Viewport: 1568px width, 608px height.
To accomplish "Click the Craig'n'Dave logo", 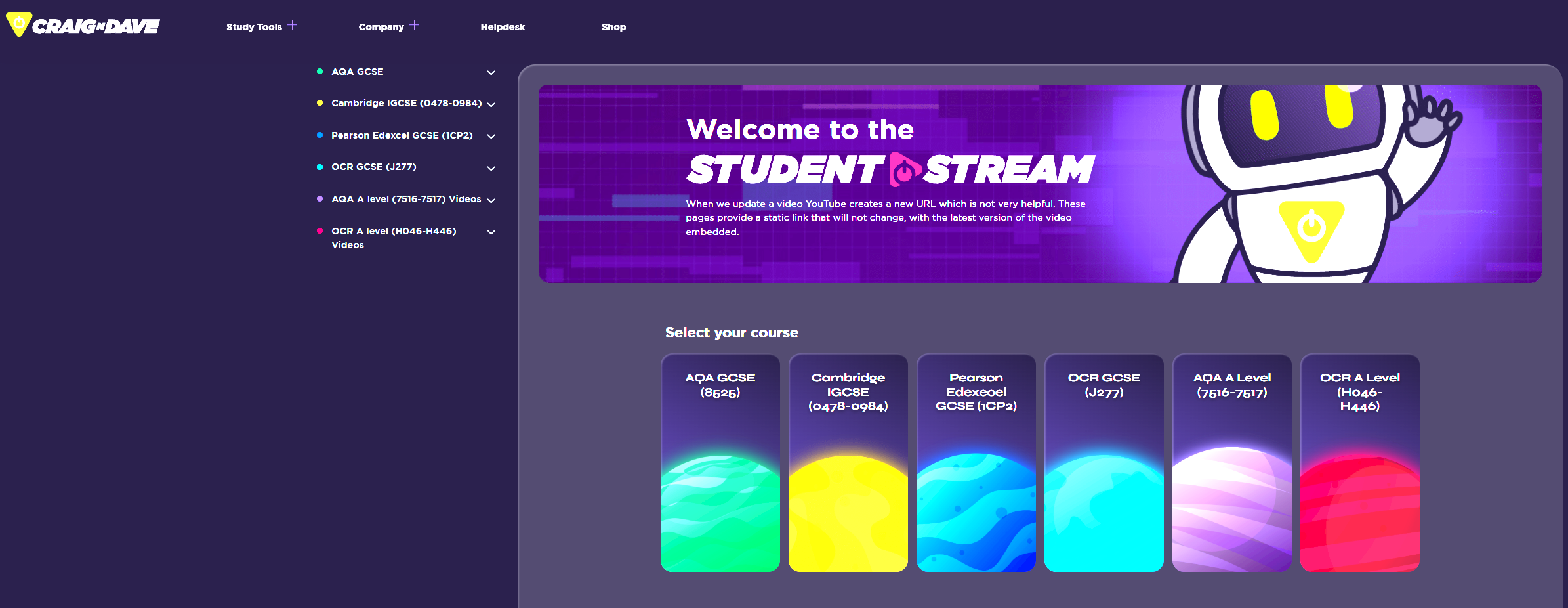I will tap(83, 26).
